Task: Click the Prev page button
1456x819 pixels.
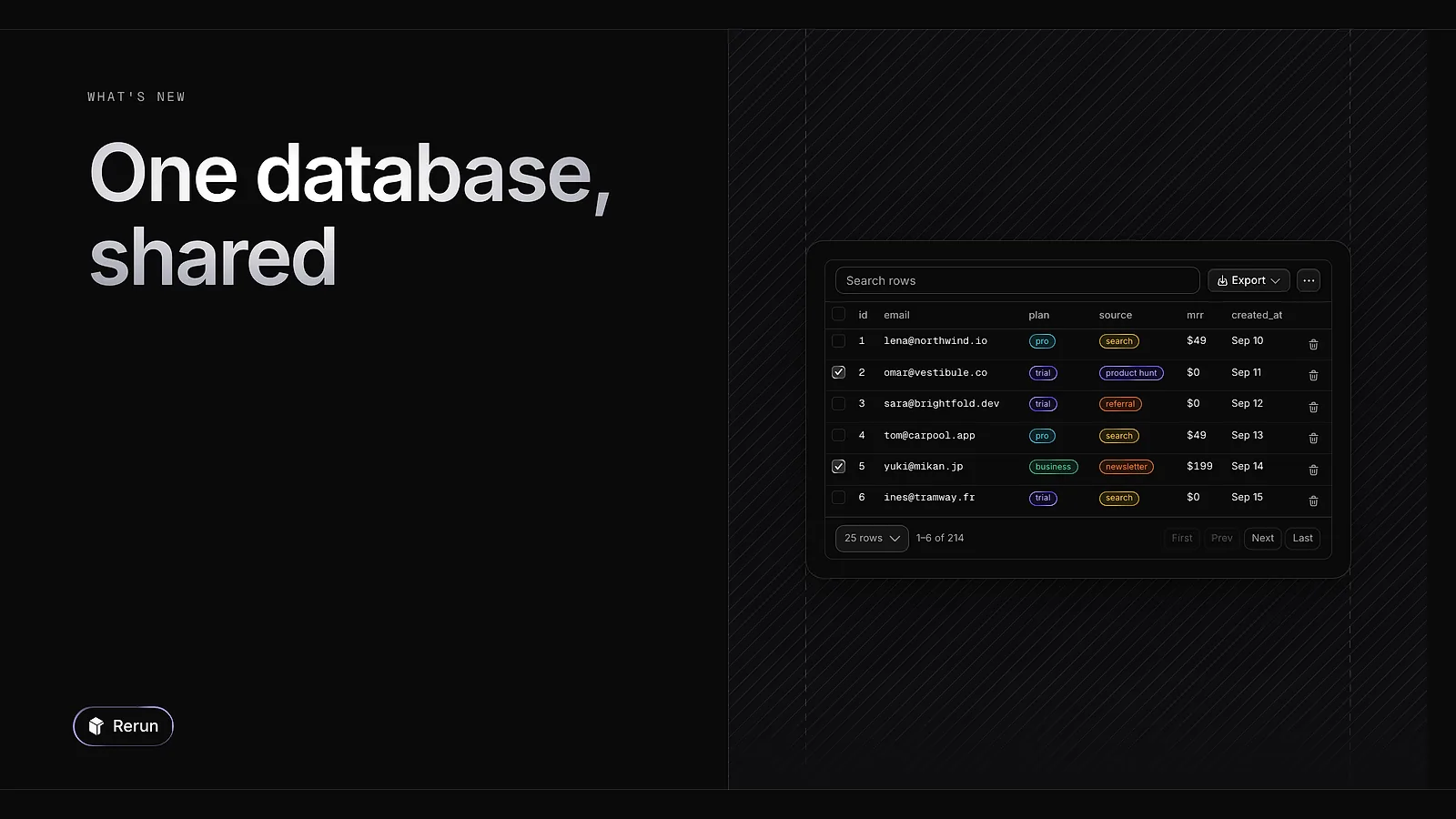Action: pyautogui.click(x=1222, y=538)
